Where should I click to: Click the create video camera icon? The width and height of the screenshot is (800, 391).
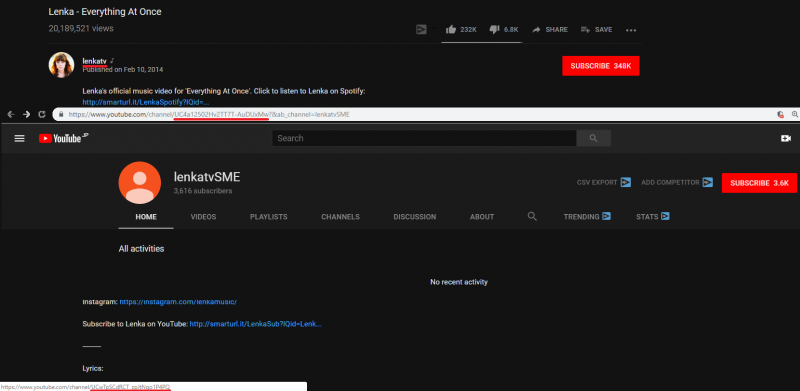[x=786, y=138]
